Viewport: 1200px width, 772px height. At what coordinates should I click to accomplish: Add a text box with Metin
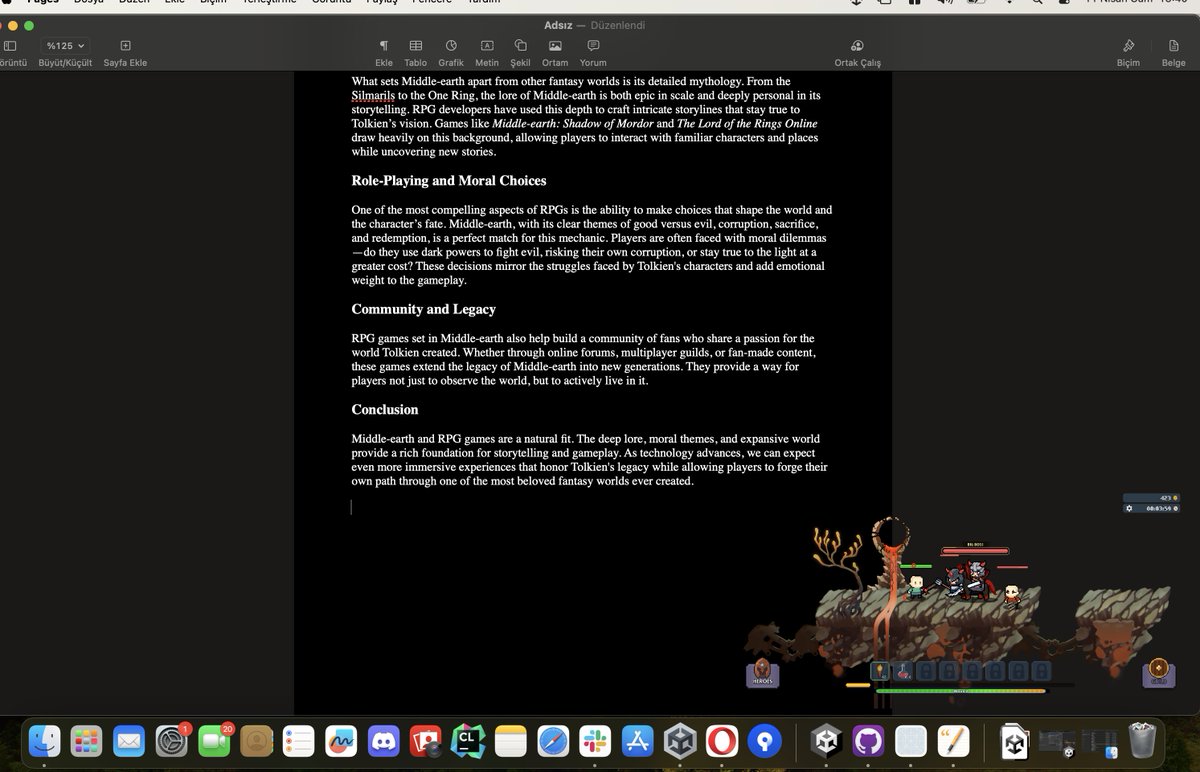point(487,46)
